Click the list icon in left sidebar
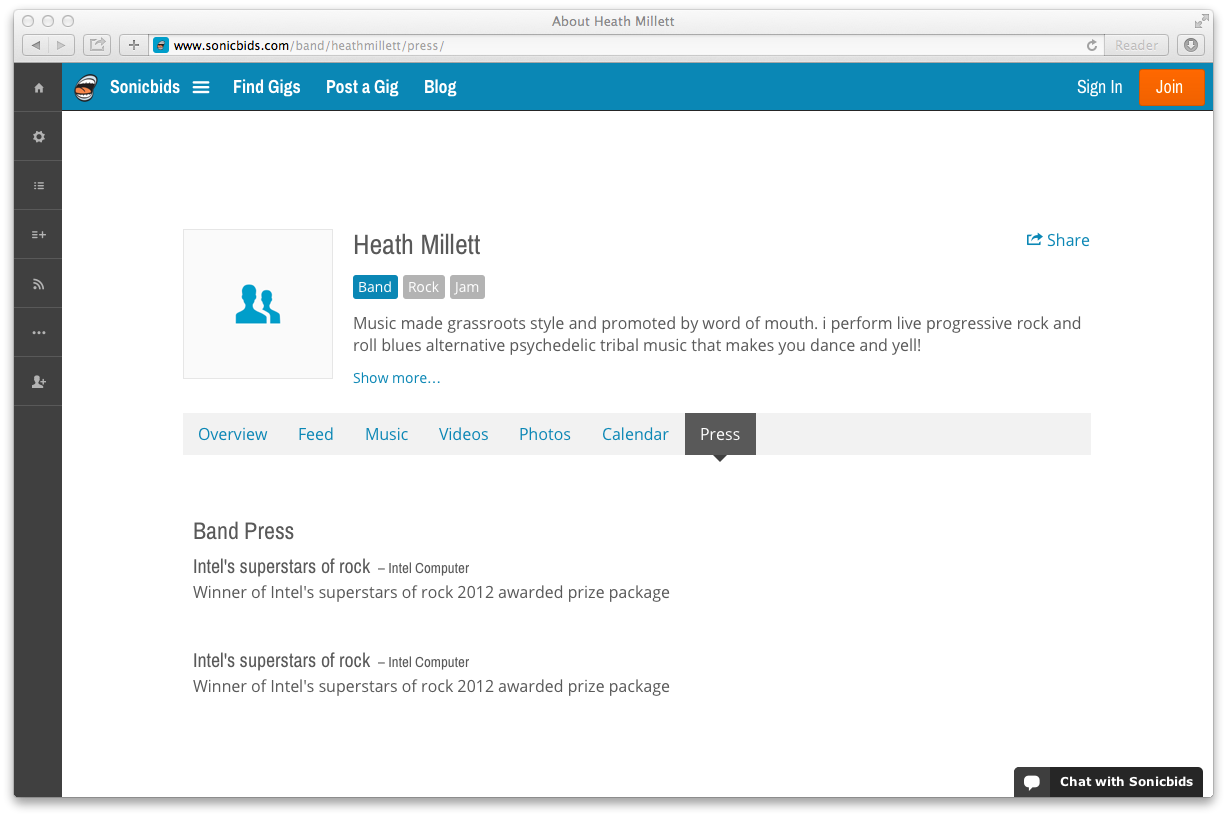This screenshot has height=817, width=1227. coord(39,186)
